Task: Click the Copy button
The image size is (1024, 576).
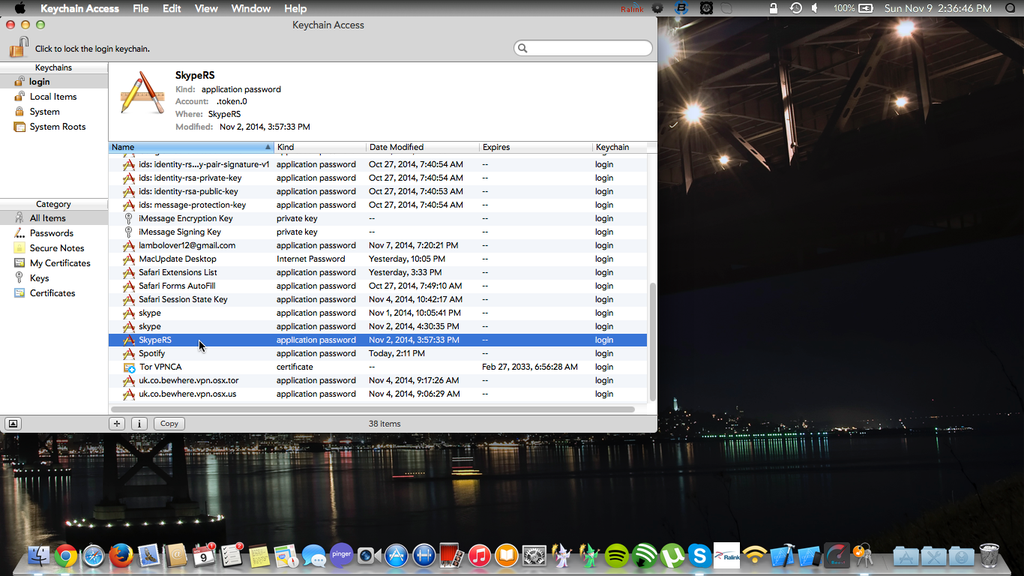Action: click(169, 423)
